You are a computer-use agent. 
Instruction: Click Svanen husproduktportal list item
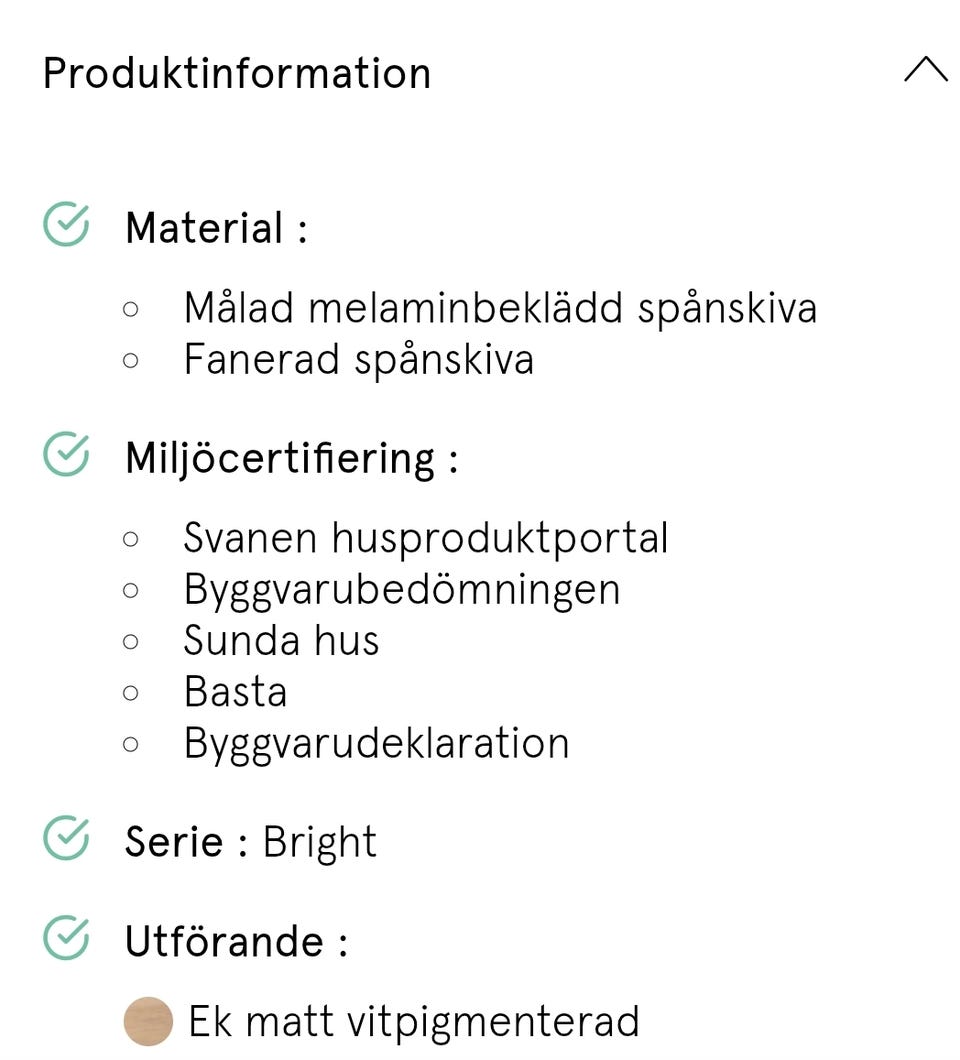point(425,538)
